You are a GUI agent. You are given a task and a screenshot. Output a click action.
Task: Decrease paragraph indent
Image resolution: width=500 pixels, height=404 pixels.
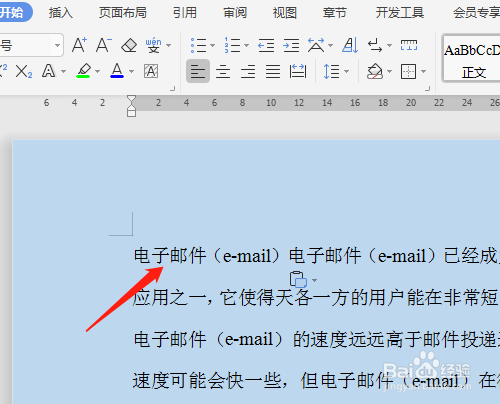pos(266,45)
